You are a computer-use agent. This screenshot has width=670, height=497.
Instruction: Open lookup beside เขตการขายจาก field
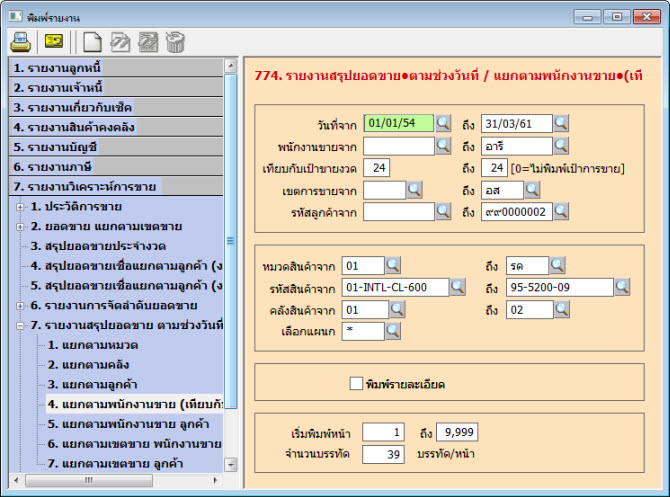click(414, 190)
